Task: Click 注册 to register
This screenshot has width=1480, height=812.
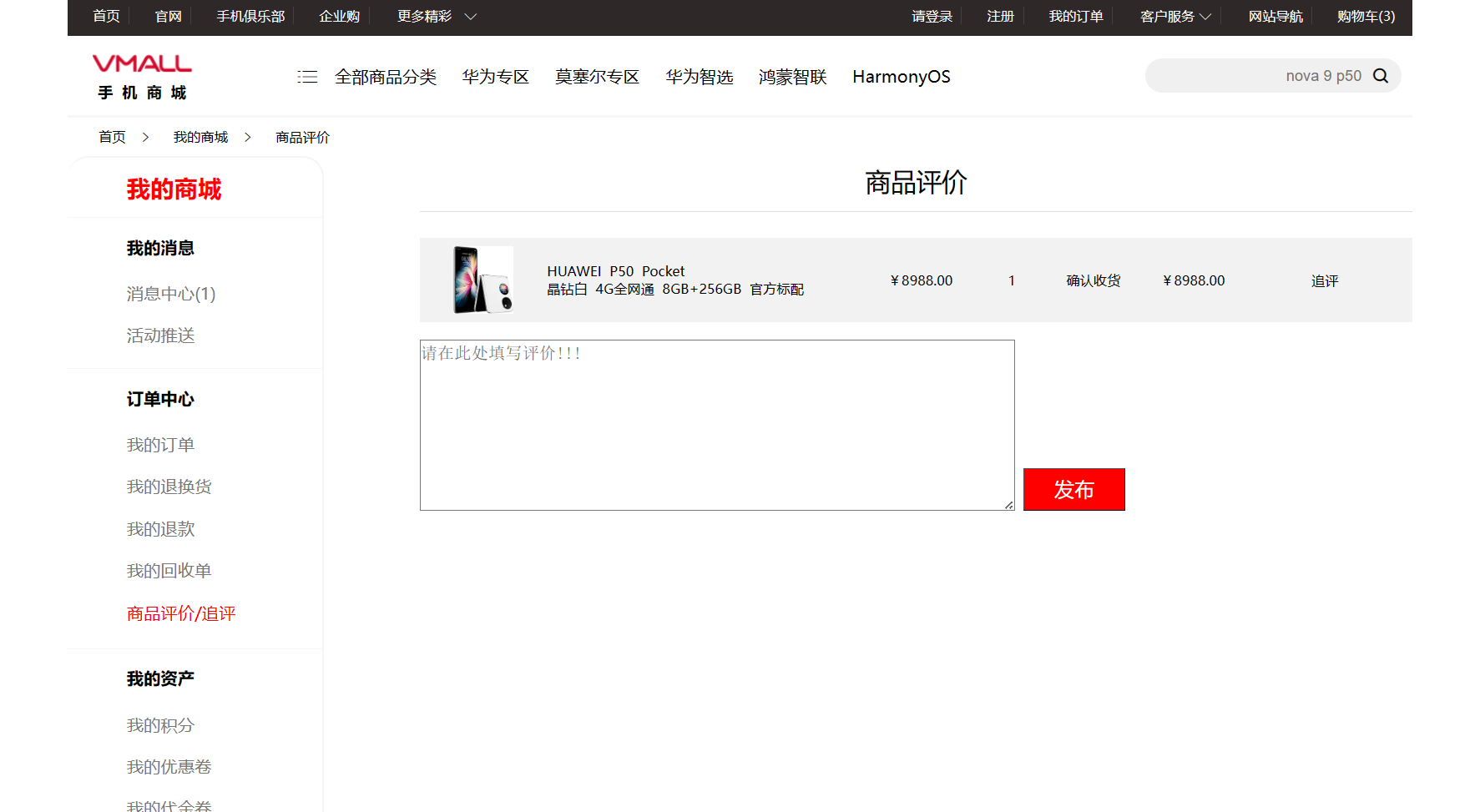Action: pyautogui.click(x=1000, y=17)
